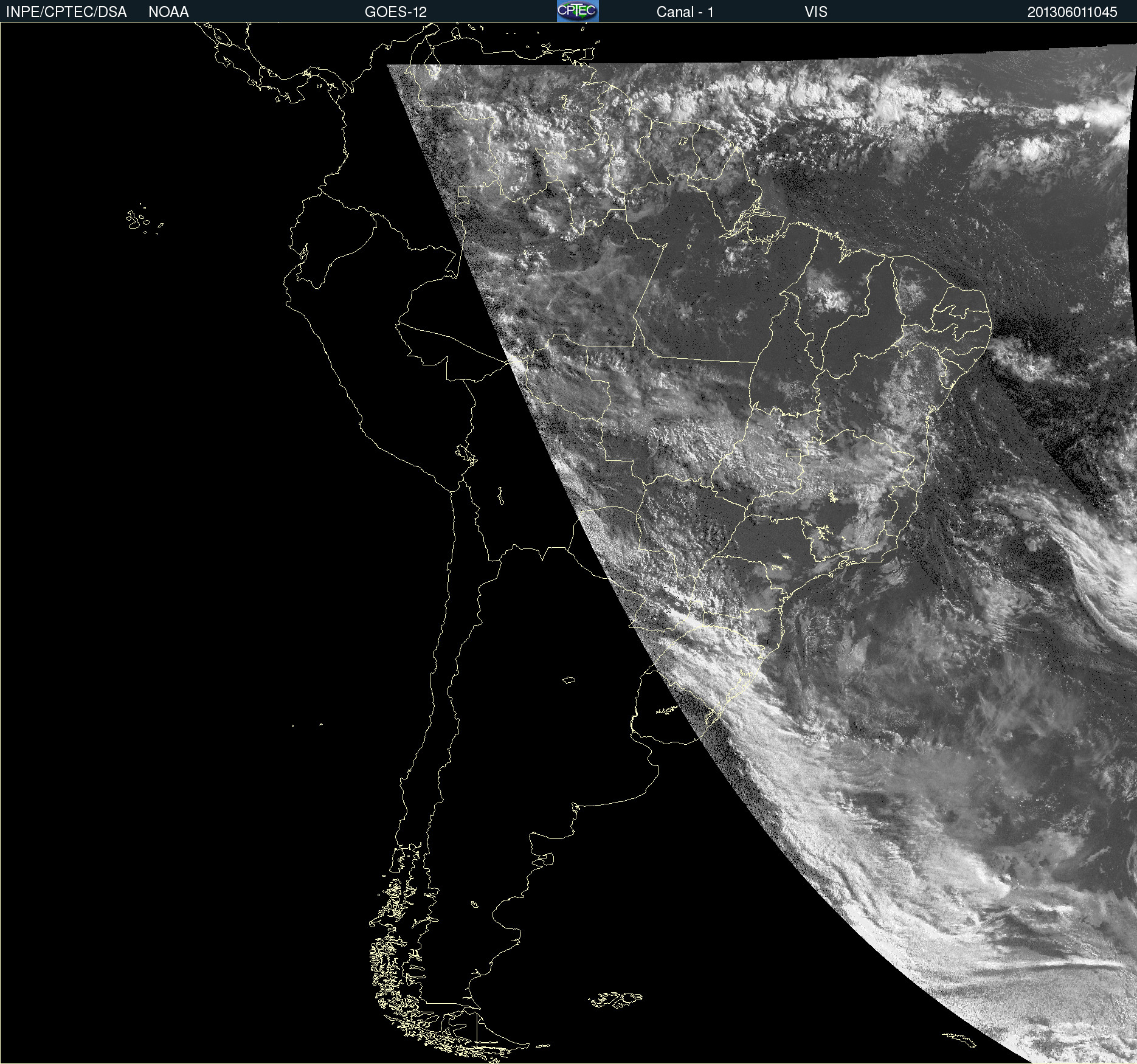Click the VIS channel label
Viewport: 1137px width, 1064px height.
[816, 12]
